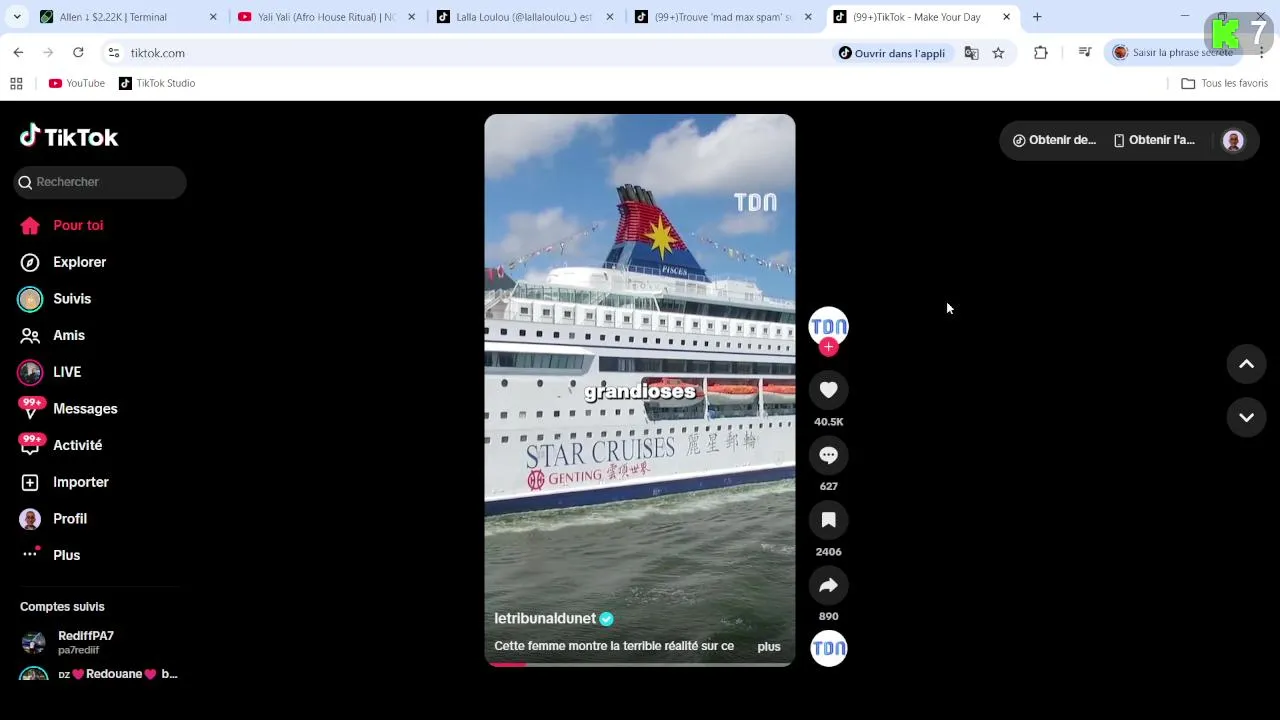
Task: Open the TDN creator profile avatar
Action: tap(828, 326)
